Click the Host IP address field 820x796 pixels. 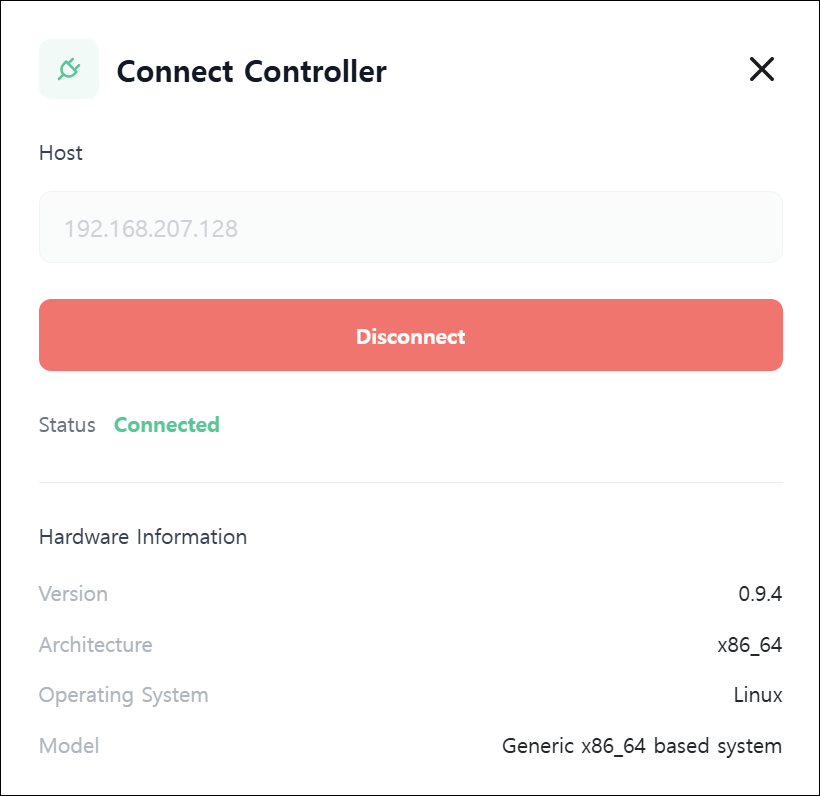click(411, 227)
